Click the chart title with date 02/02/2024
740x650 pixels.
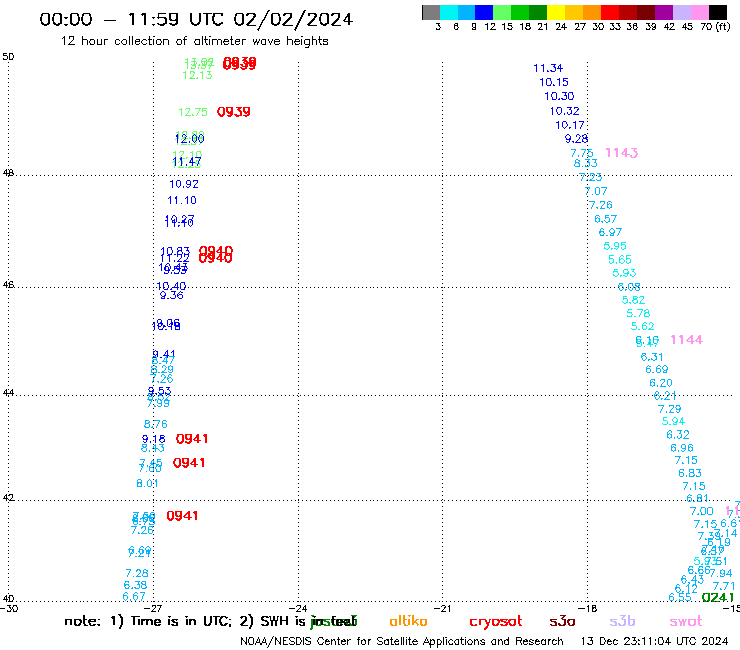coord(196,19)
